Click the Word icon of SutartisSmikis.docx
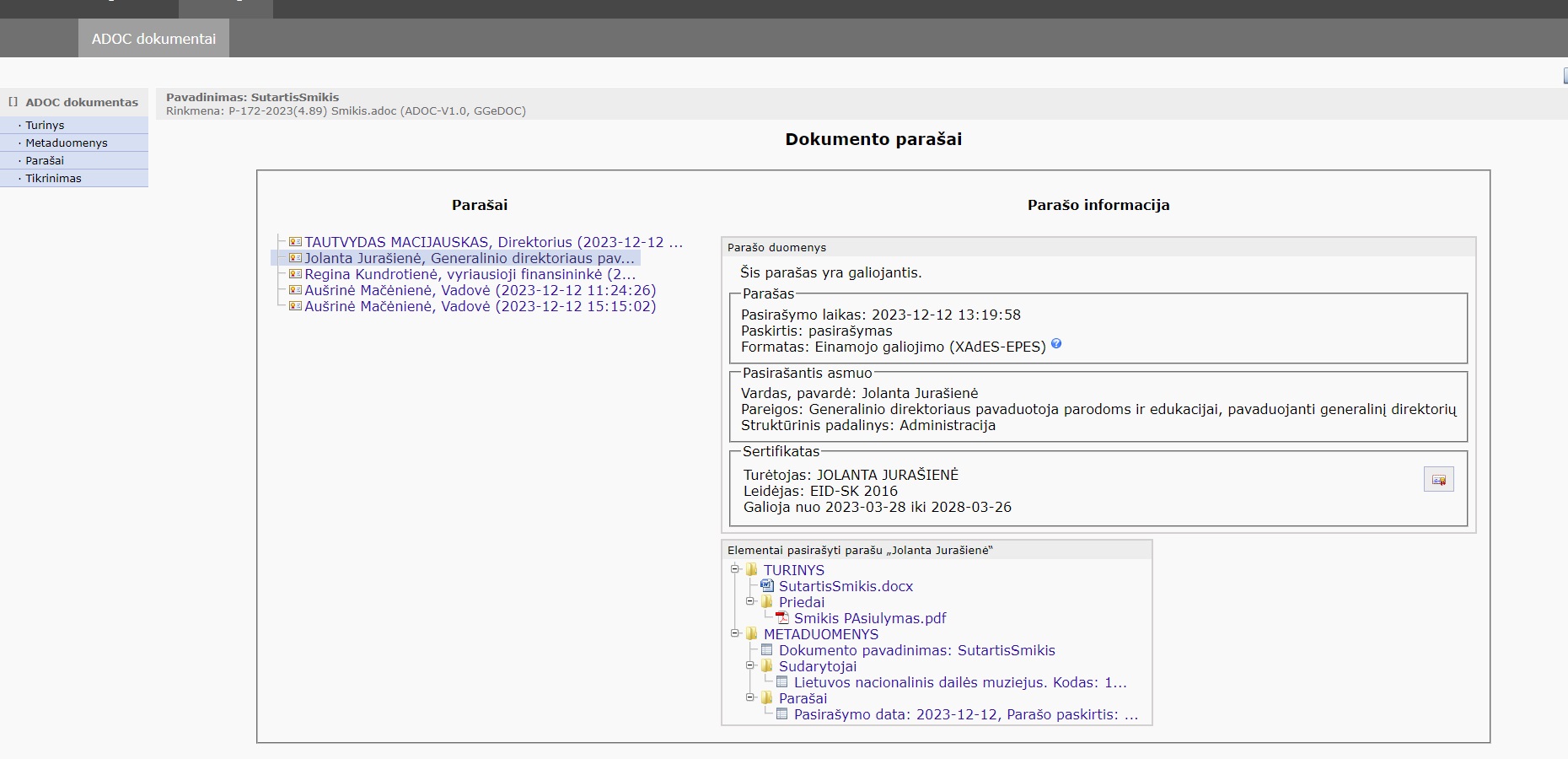Viewport: 1568px width, 759px height. click(x=766, y=585)
